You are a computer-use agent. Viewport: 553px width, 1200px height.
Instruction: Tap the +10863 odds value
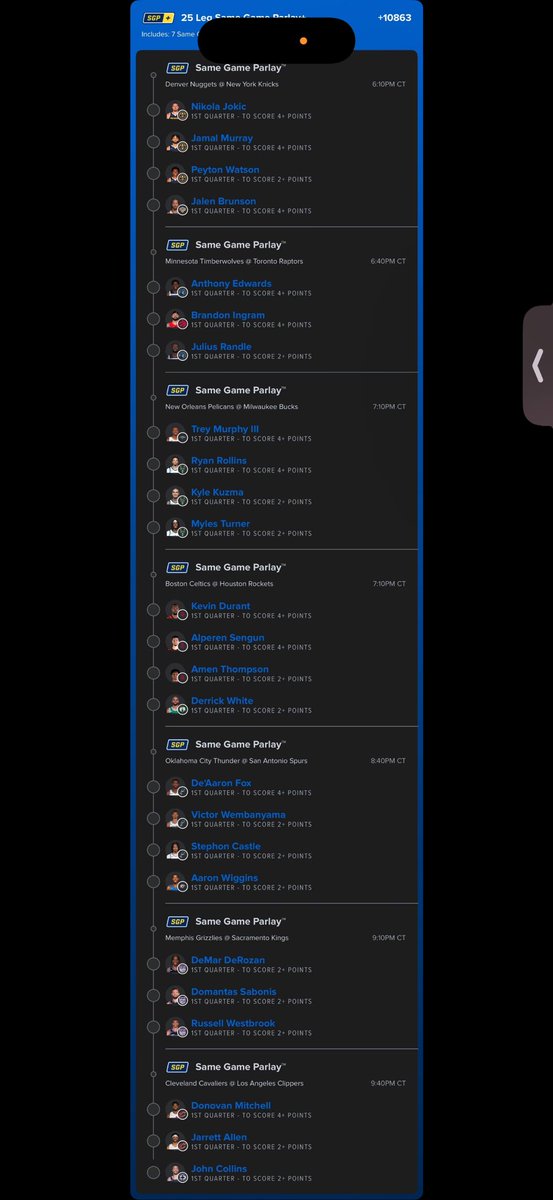394,18
